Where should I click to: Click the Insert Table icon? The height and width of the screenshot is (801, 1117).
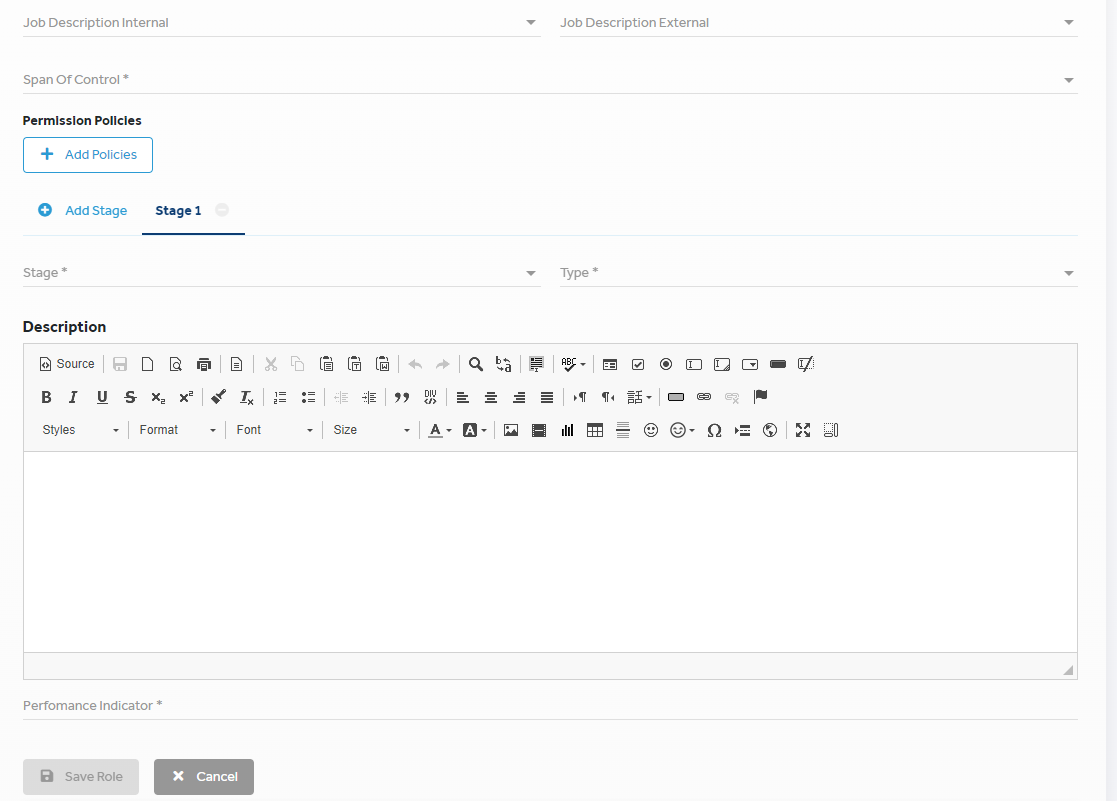point(595,430)
